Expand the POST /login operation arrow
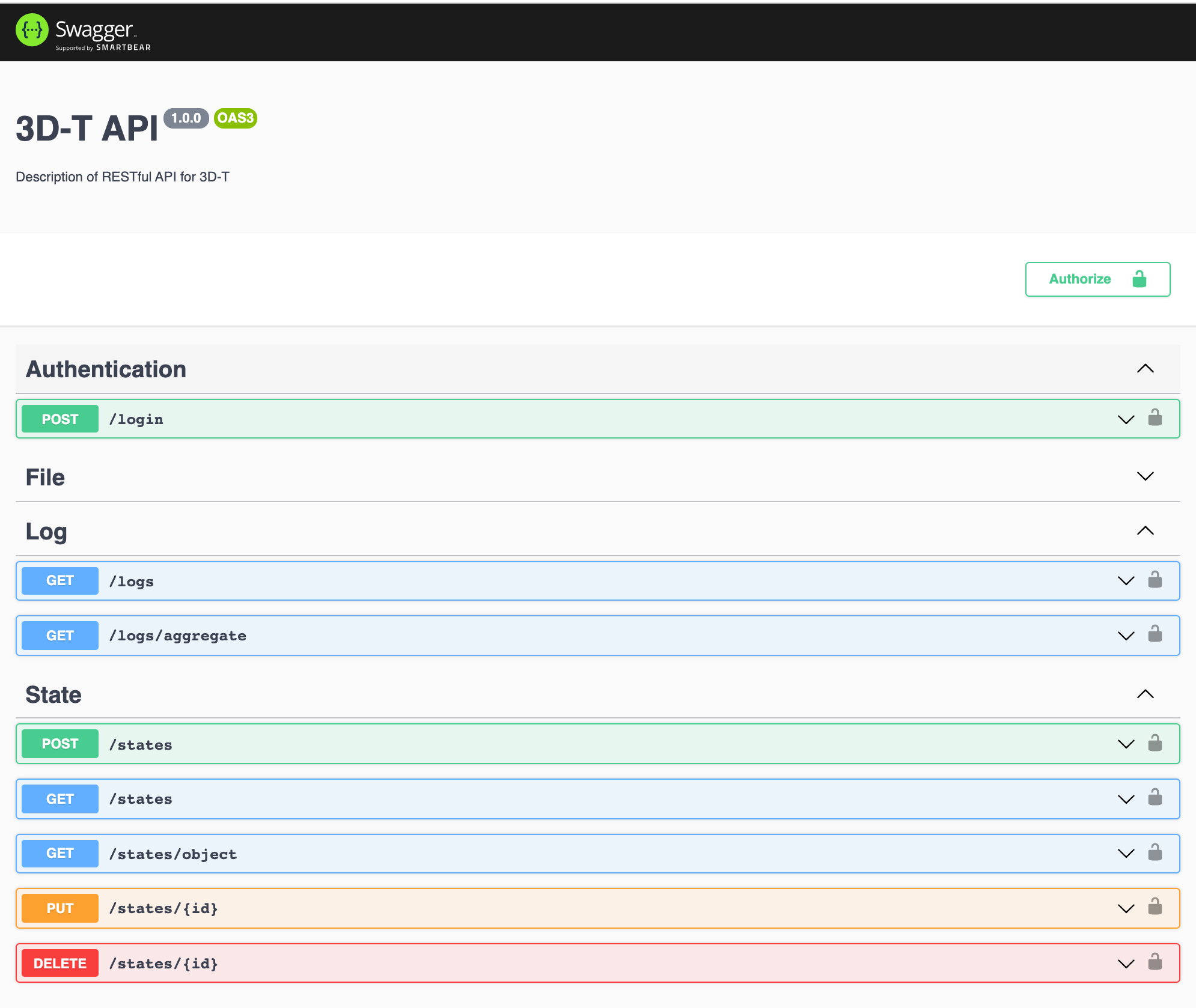Image resolution: width=1196 pixels, height=1008 pixels. 1126,419
